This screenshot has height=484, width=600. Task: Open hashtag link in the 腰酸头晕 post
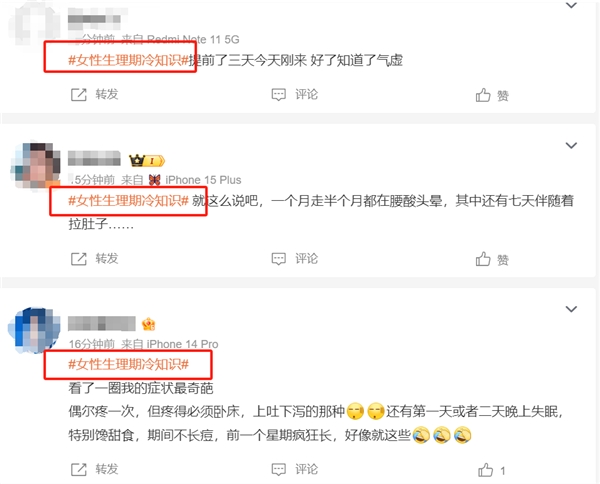tap(129, 200)
